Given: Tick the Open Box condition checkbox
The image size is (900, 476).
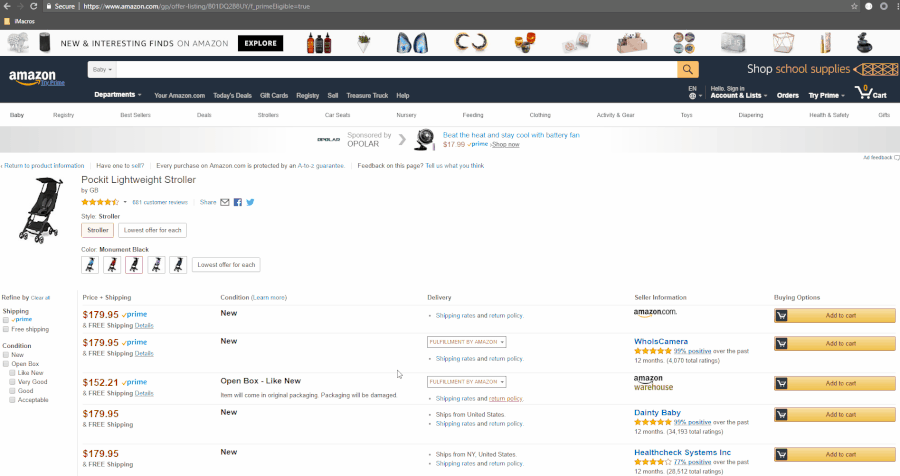Looking at the screenshot, I should click(x=6, y=364).
